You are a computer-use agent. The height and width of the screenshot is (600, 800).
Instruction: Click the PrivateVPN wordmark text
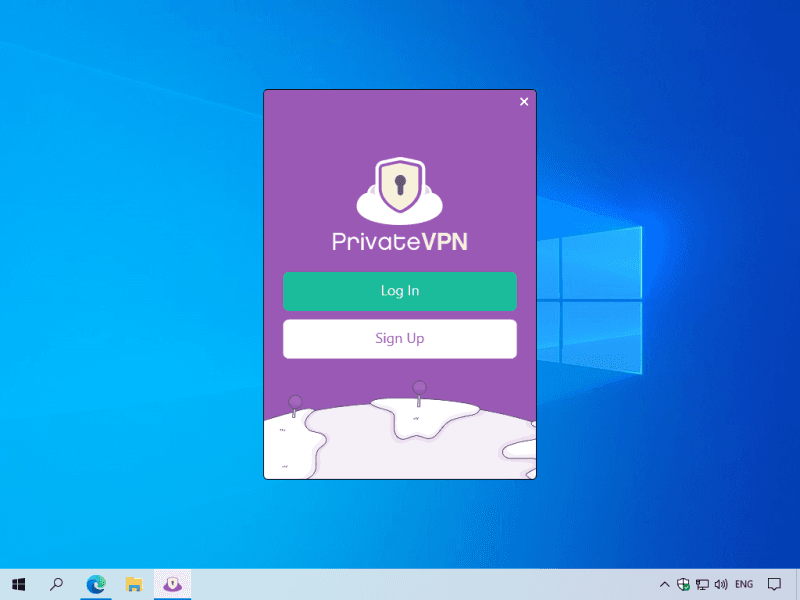pos(400,243)
